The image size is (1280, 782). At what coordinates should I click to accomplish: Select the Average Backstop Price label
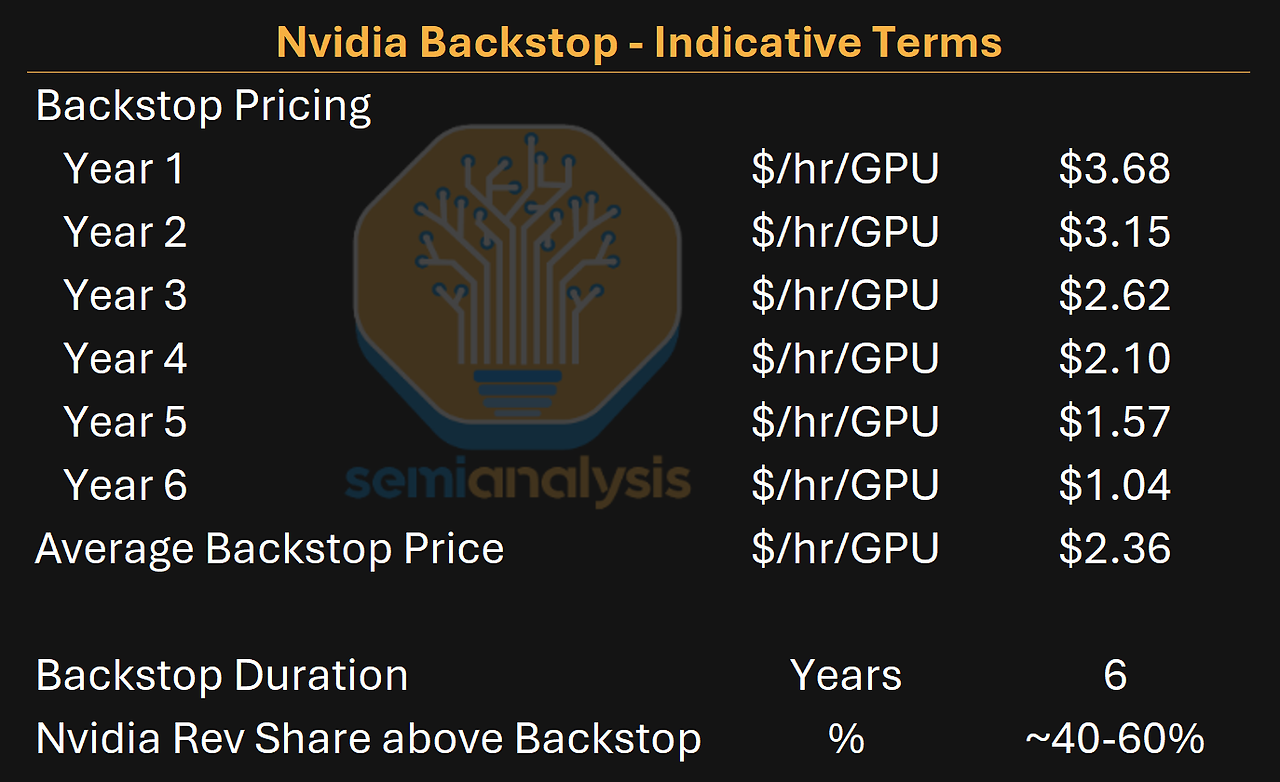click(x=270, y=549)
